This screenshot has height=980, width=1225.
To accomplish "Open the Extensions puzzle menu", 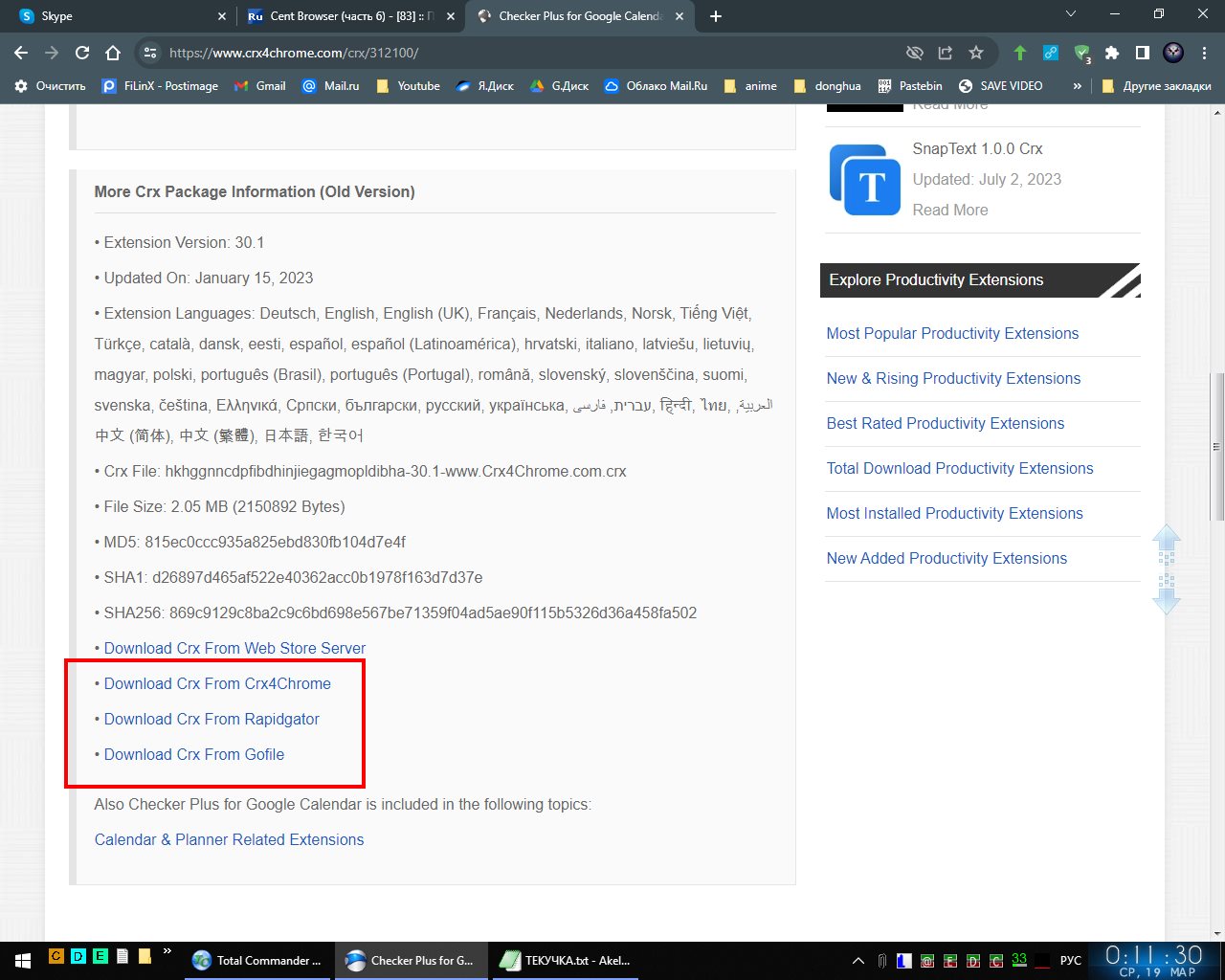I will coord(1112,53).
